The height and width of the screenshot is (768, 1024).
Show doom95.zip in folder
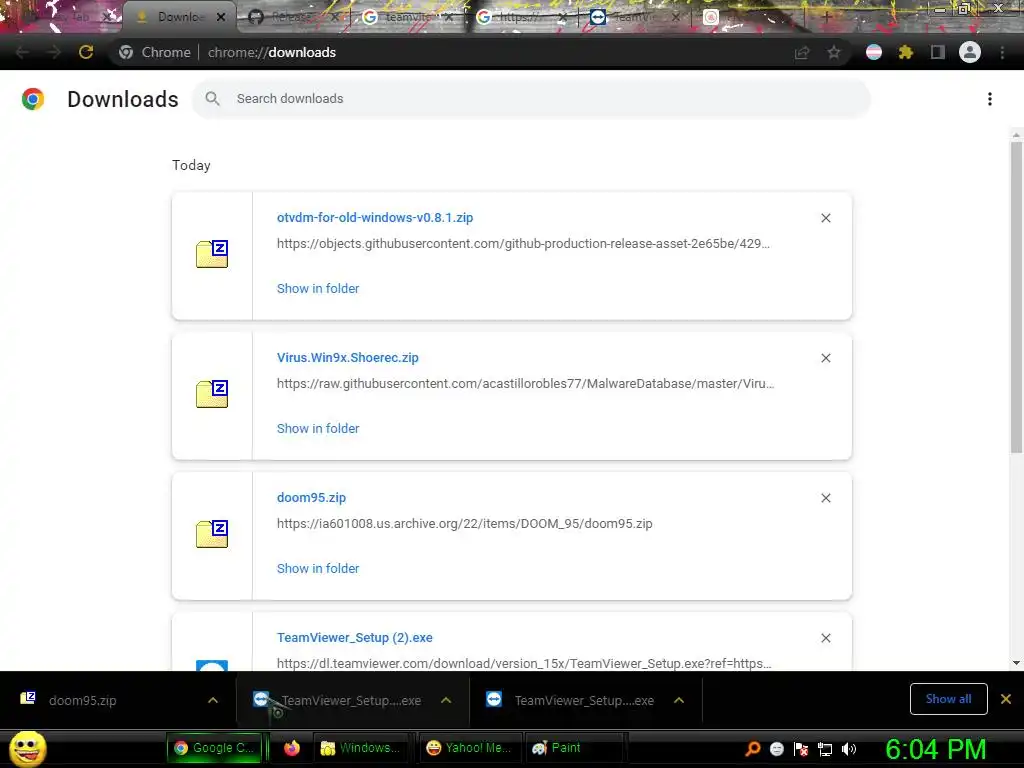318,568
